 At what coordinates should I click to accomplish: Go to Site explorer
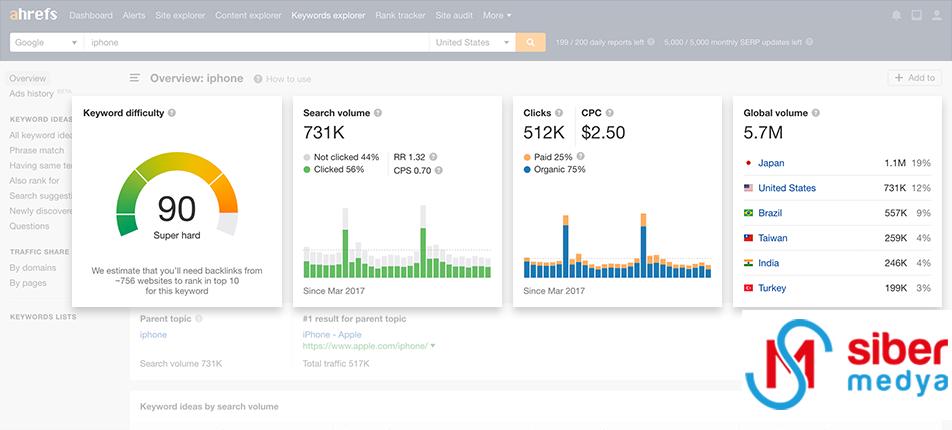click(180, 15)
